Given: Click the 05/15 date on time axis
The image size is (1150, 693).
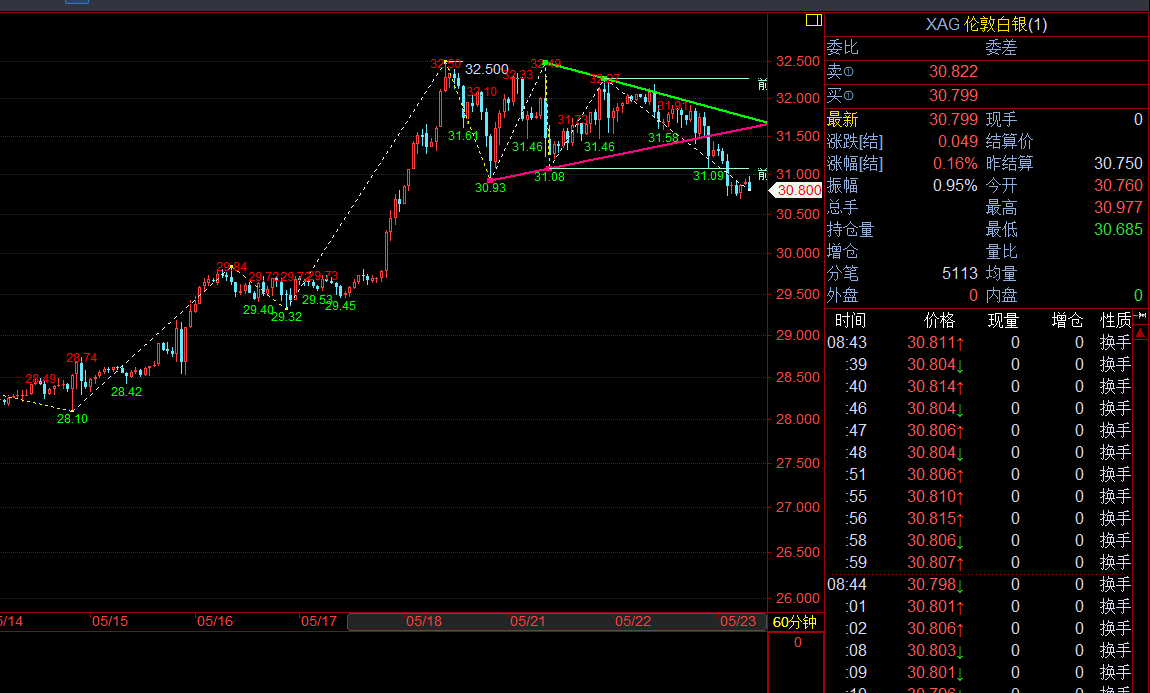Looking at the screenshot, I should click(110, 621).
